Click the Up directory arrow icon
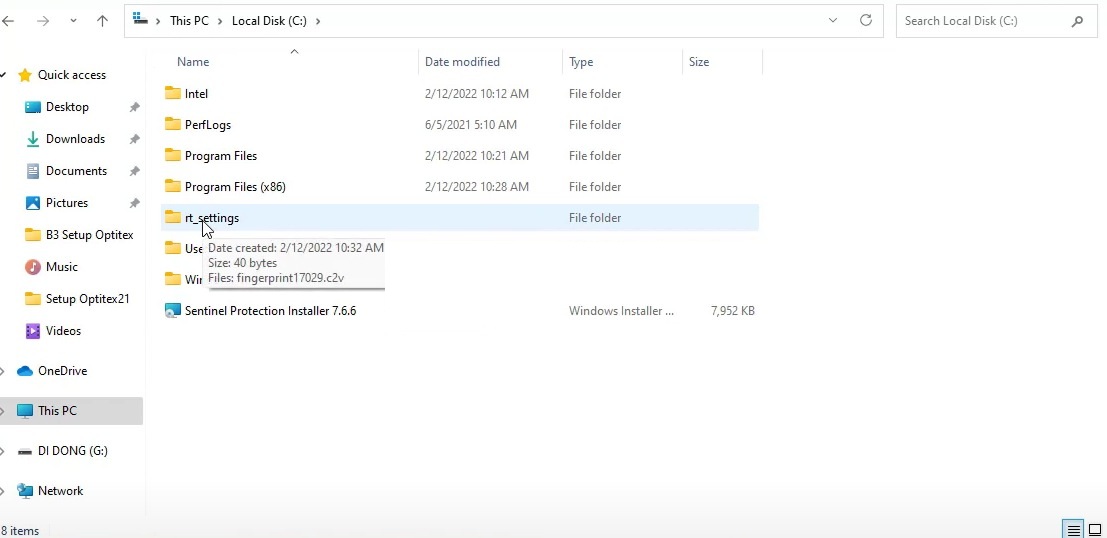The width and height of the screenshot is (1107, 538). click(x=102, y=21)
